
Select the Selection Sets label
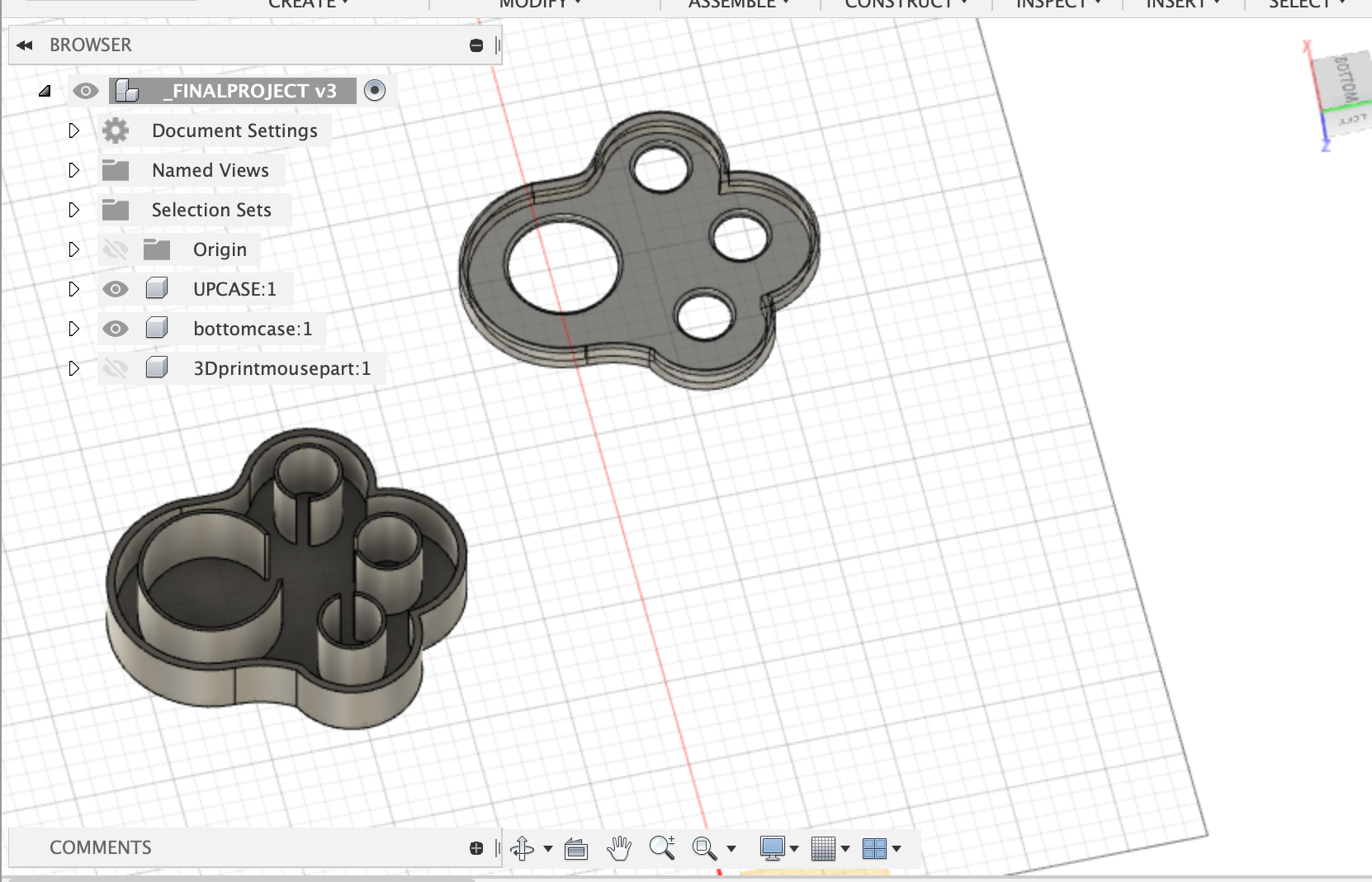tap(211, 210)
